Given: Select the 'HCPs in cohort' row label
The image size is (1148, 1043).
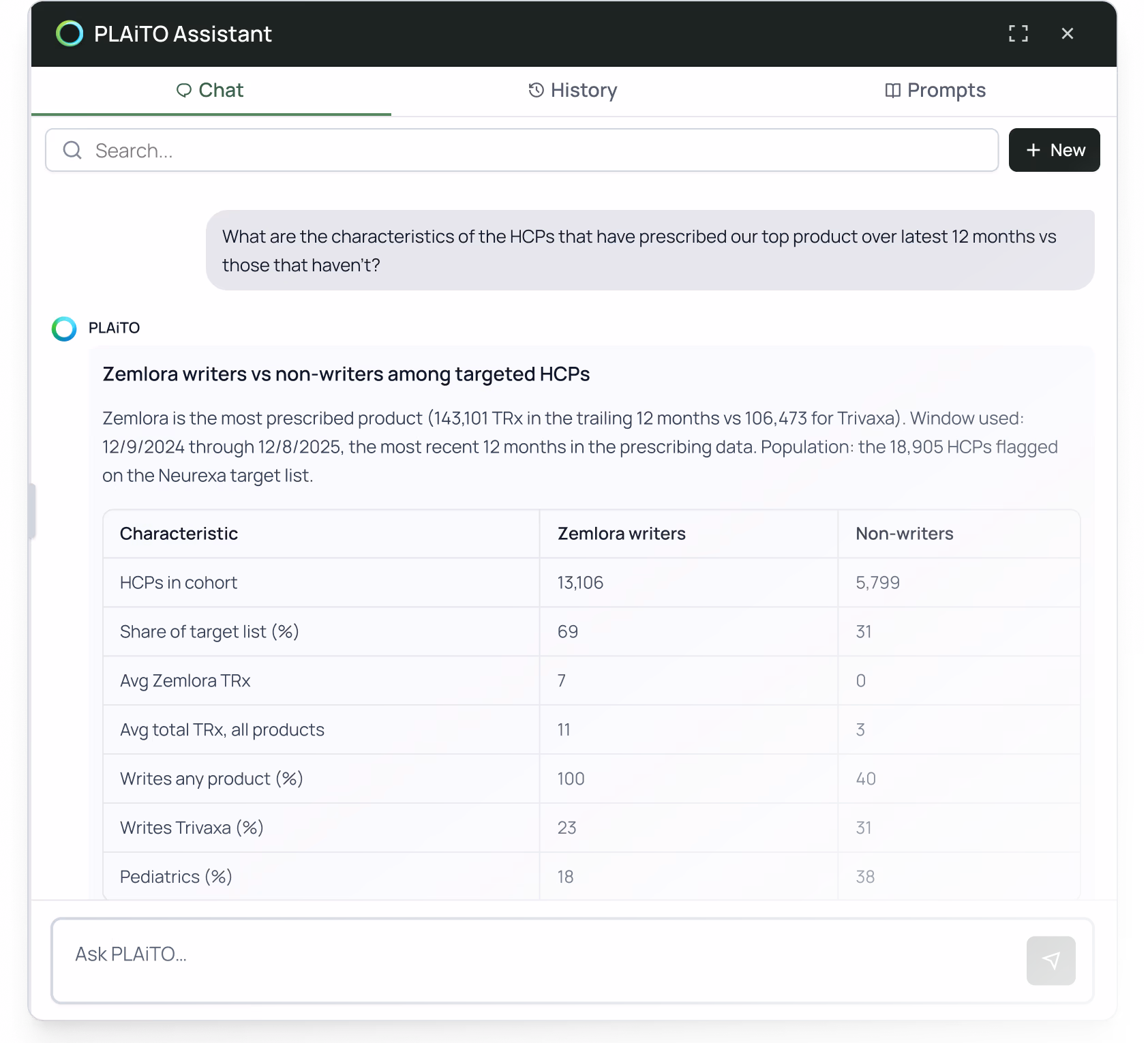Looking at the screenshot, I should click(x=179, y=583).
